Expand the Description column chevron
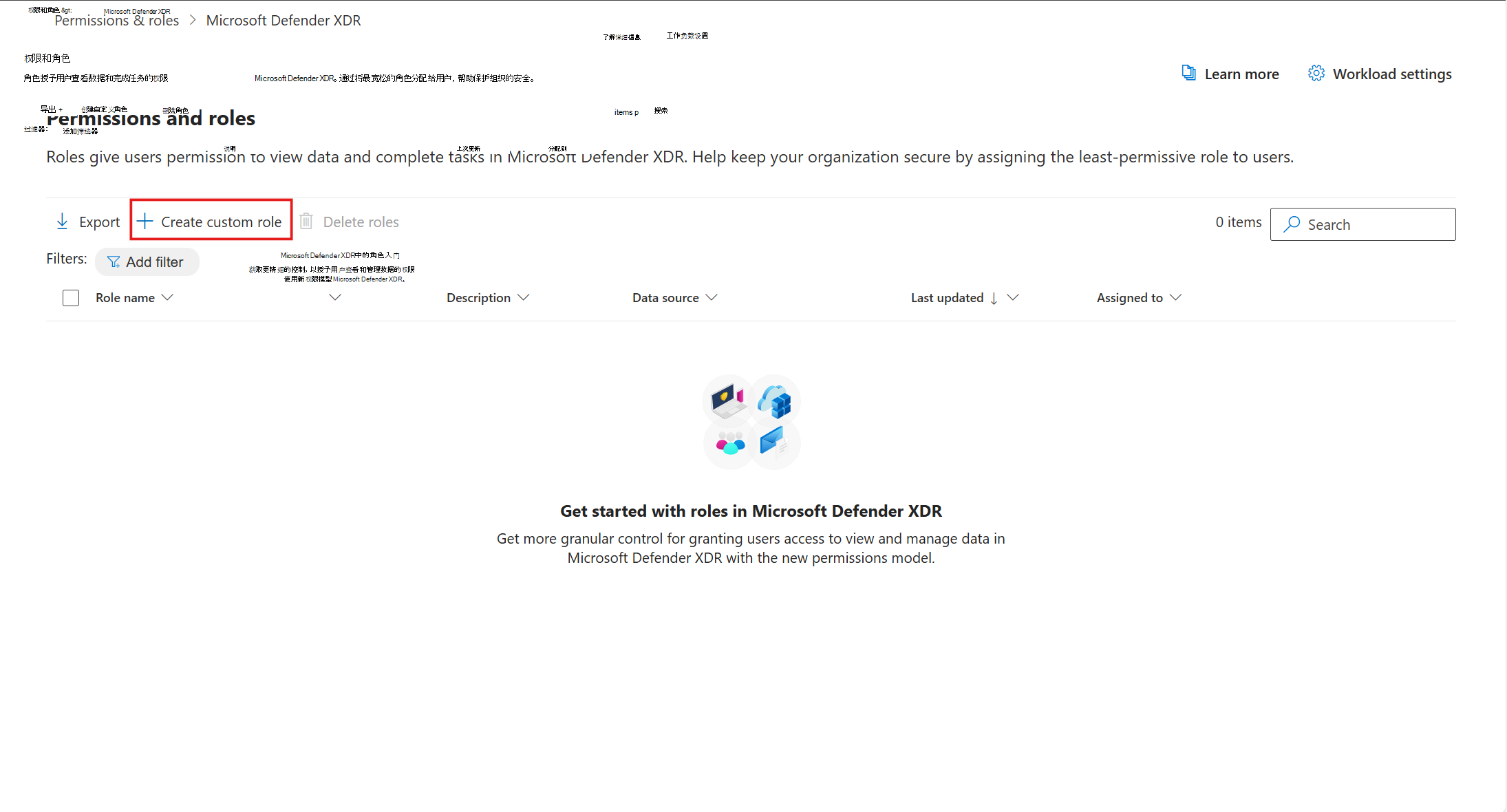Screen dimensions: 1507x812 [524, 297]
